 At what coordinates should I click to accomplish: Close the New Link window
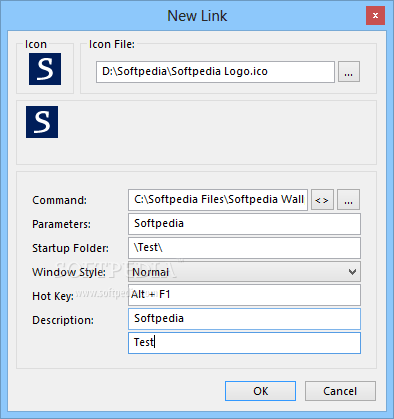click(375, 15)
